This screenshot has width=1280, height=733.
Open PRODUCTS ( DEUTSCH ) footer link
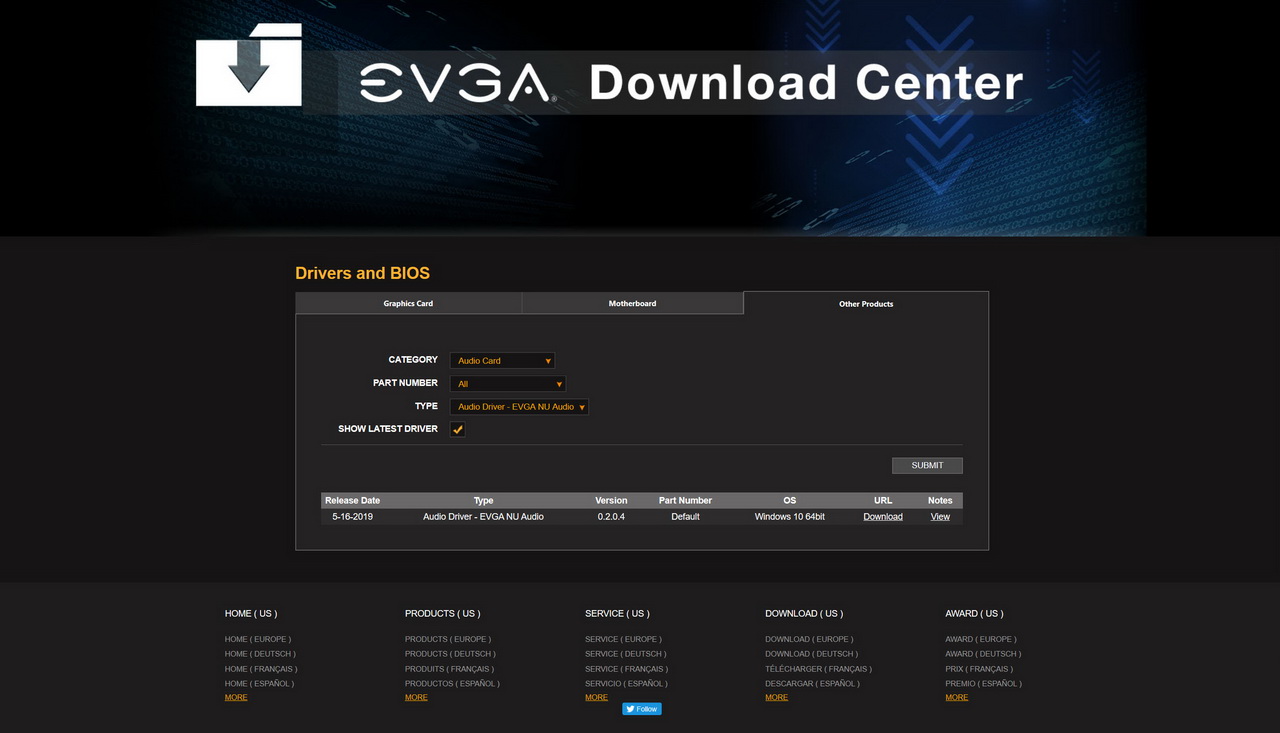click(x=450, y=654)
